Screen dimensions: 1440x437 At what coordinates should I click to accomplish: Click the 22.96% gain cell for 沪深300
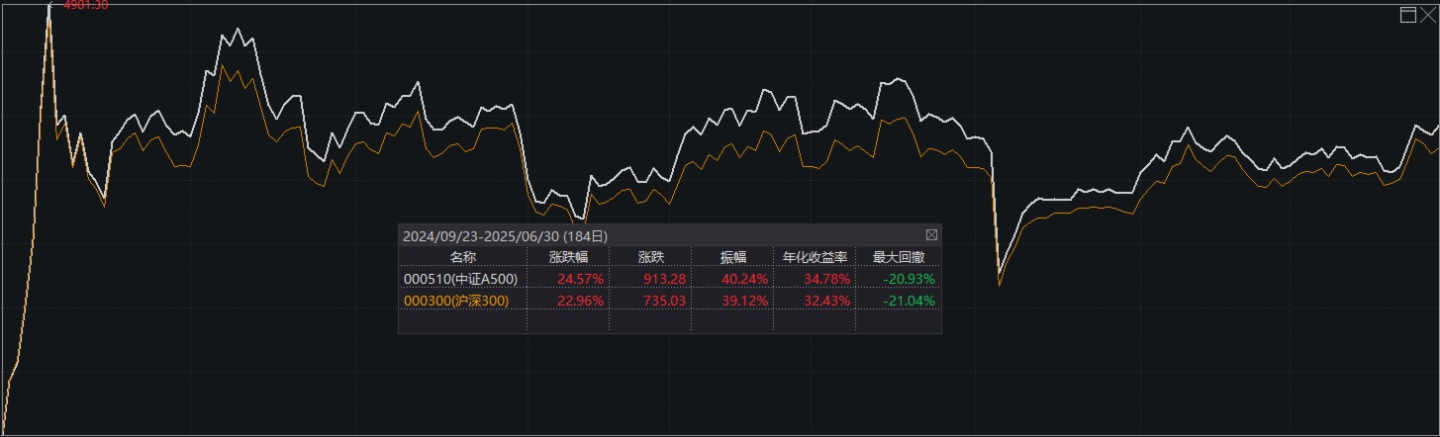coord(579,300)
